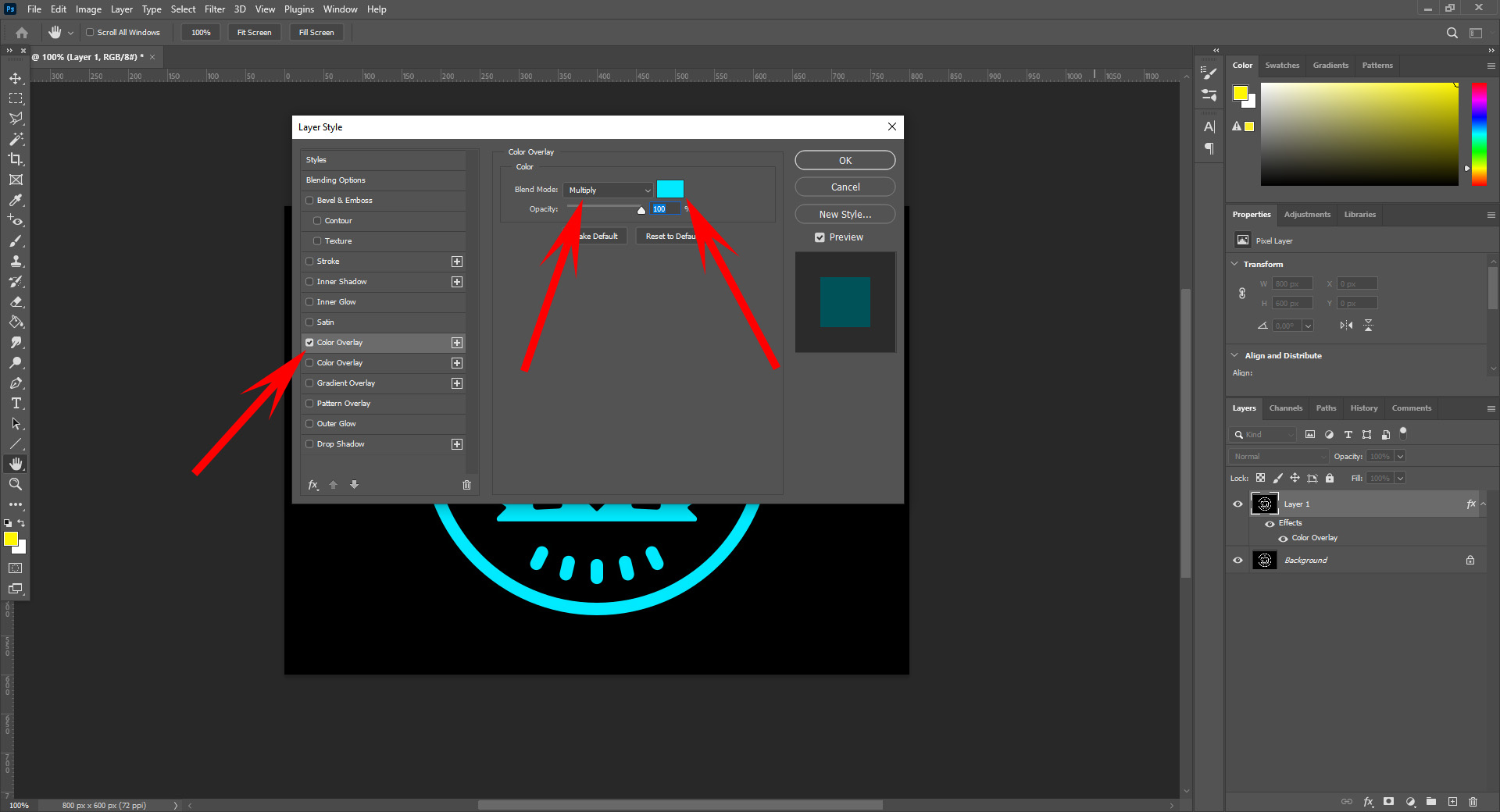Click the Fit Screen button
Image resolution: width=1500 pixels, height=812 pixels.
tap(254, 32)
